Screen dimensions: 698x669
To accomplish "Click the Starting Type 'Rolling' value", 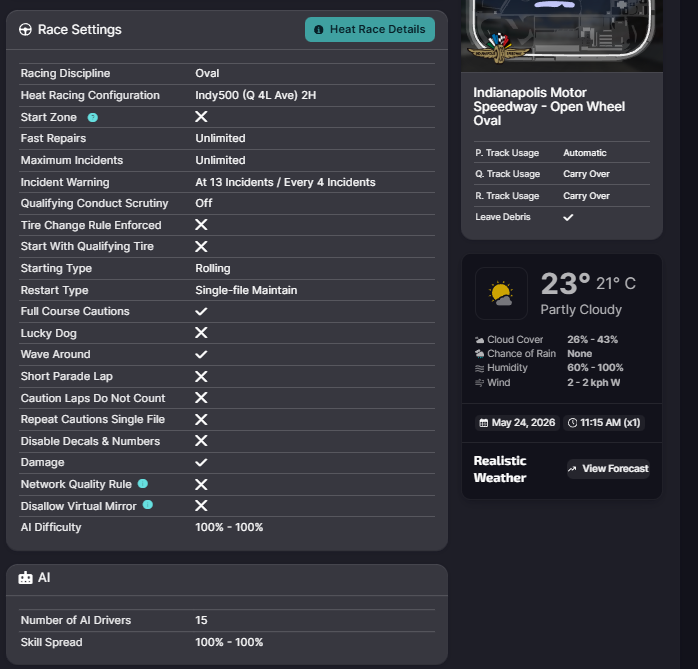I will point(213,268).
